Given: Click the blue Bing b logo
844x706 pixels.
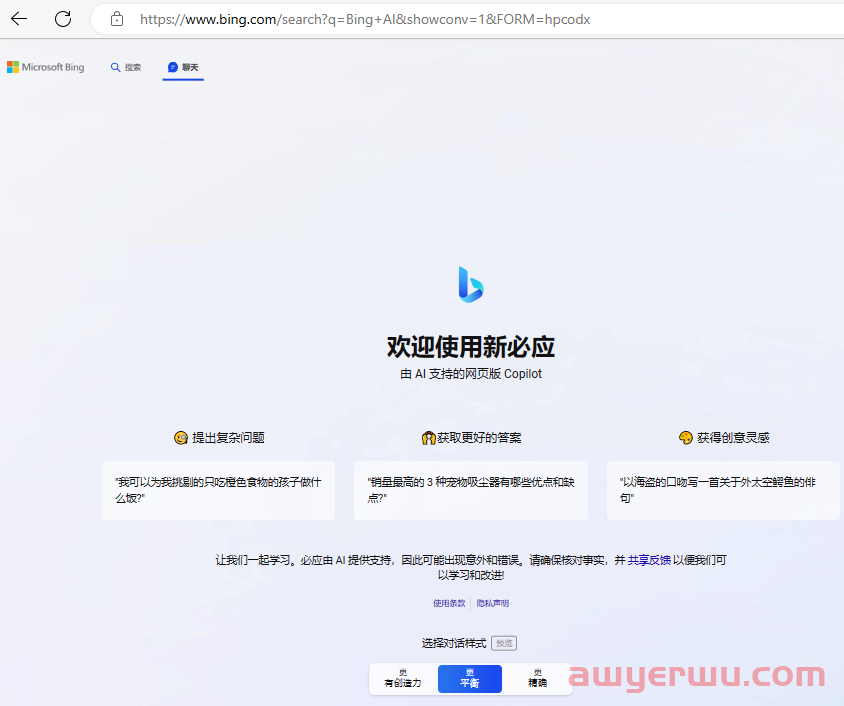Looking at the screenshot, I should pos(471,285).
